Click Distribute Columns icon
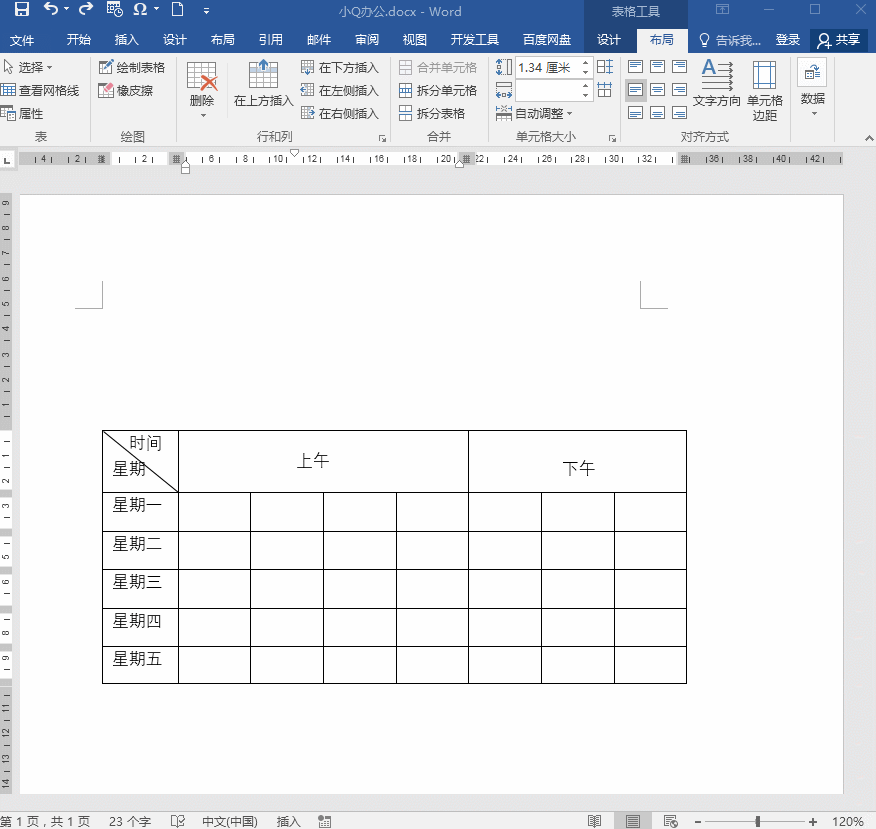Image resolution: width=876 pixels, height=829 pixels. [604, 90]
